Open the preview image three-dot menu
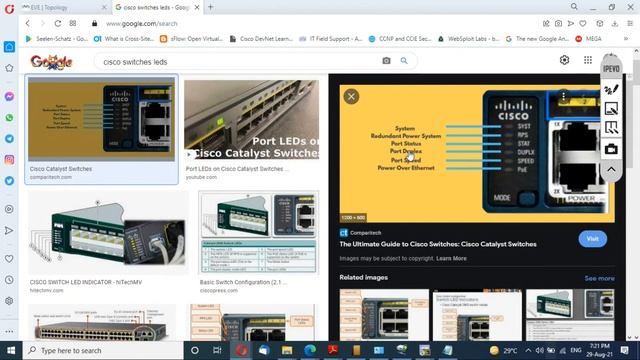Image resolution: width=640 pixels, height=360 pixels. click(x=564, y=96)
